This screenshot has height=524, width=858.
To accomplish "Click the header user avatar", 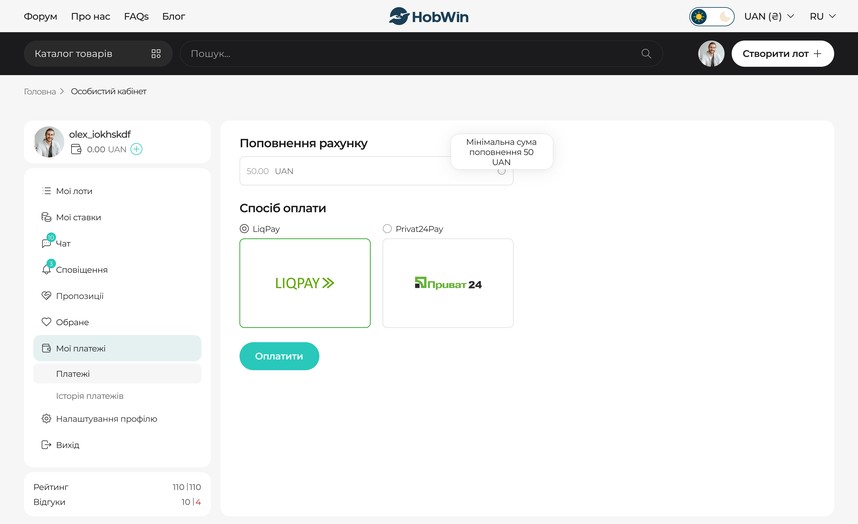I will [711, 54].
